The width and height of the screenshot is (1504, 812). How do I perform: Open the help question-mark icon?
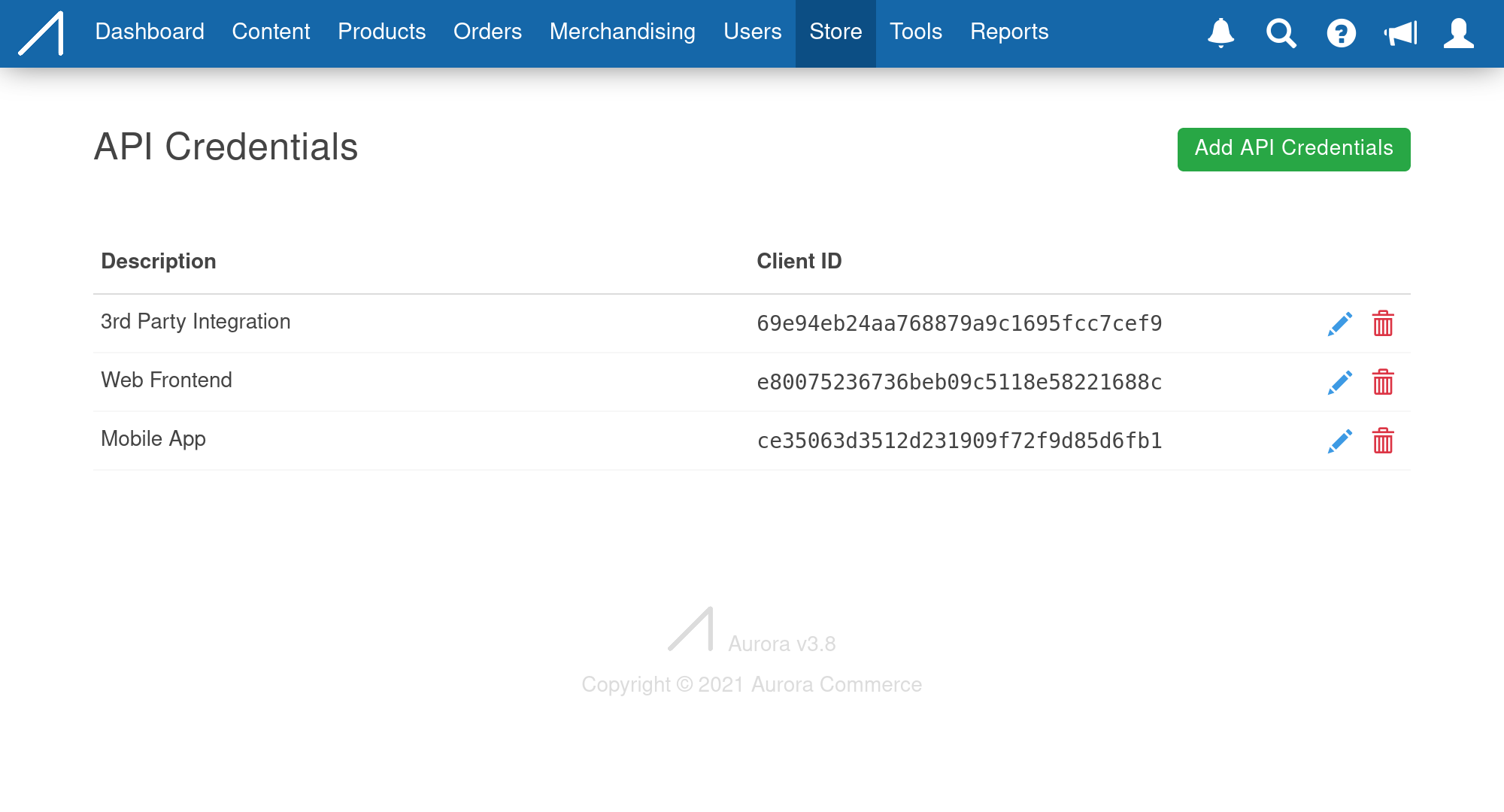pos(1341,33)
